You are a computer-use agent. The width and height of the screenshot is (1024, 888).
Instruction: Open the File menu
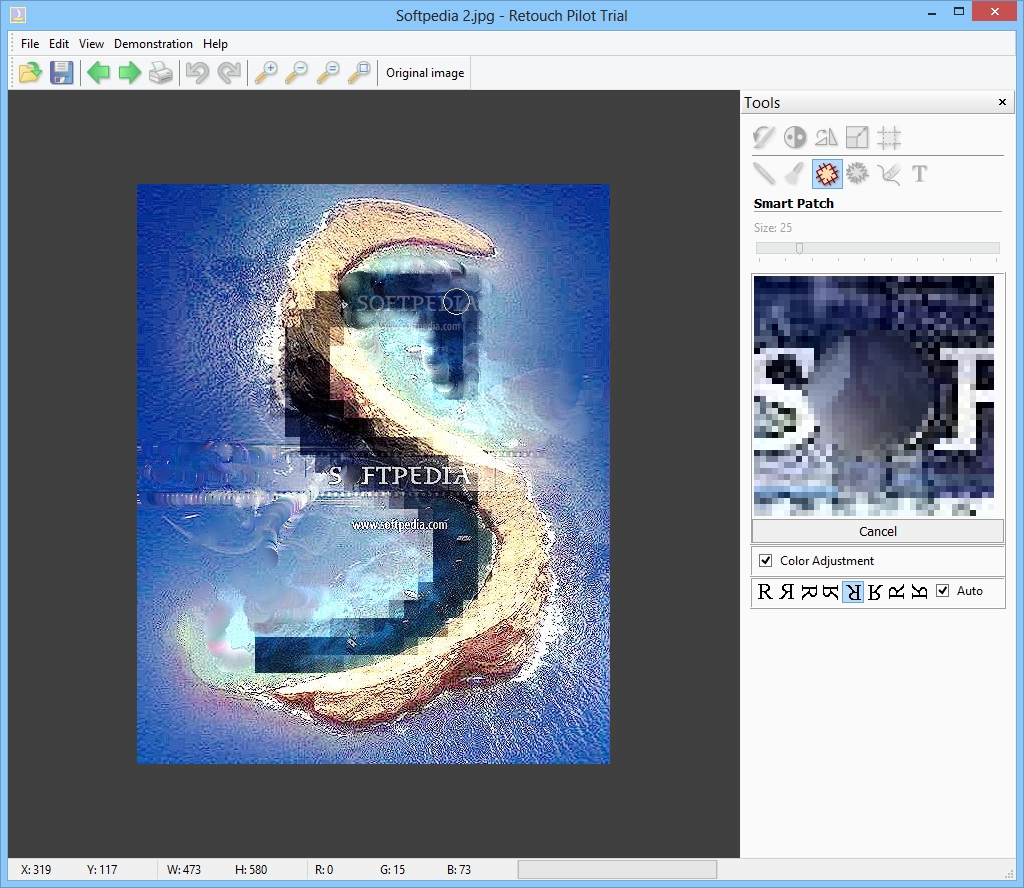[x=30, y=44]
